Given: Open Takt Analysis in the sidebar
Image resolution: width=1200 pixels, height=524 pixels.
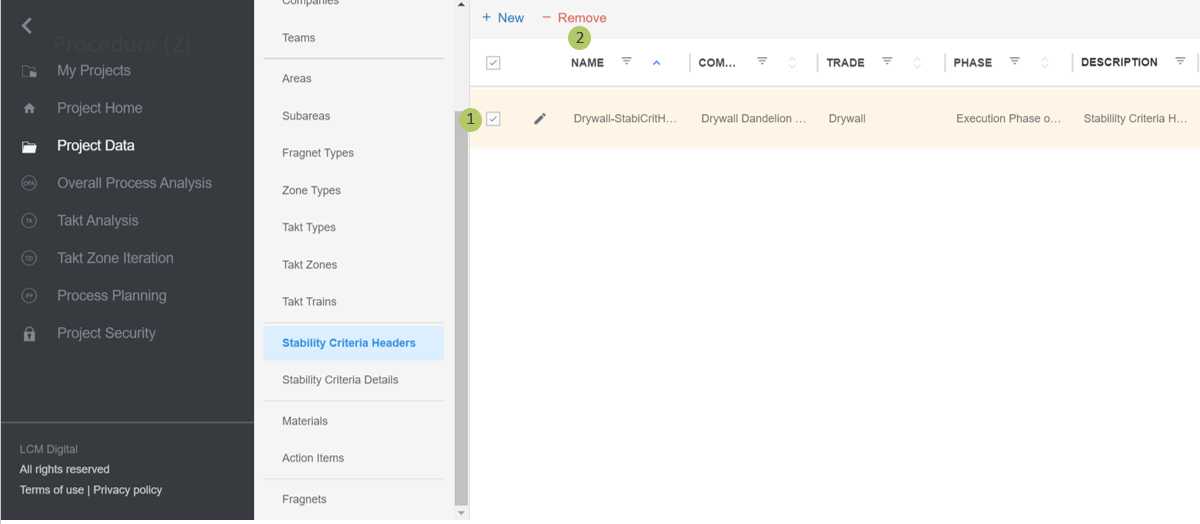Looking at the screenshot, I should pos(97,221).
